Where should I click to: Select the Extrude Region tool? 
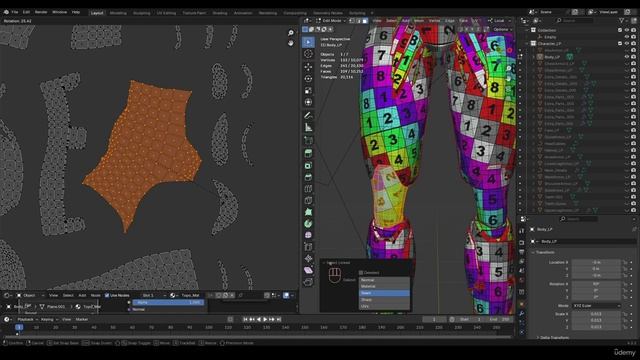coord(309,153)
